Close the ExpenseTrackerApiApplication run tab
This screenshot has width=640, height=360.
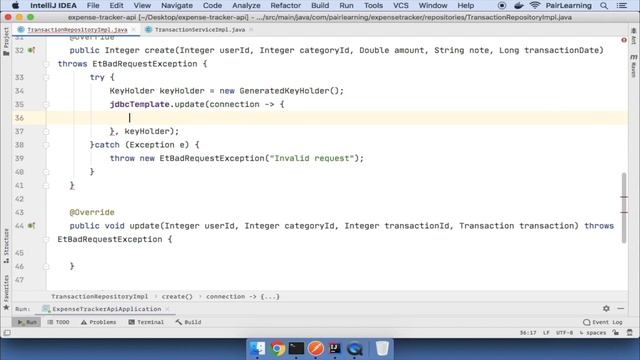point(167,309)
